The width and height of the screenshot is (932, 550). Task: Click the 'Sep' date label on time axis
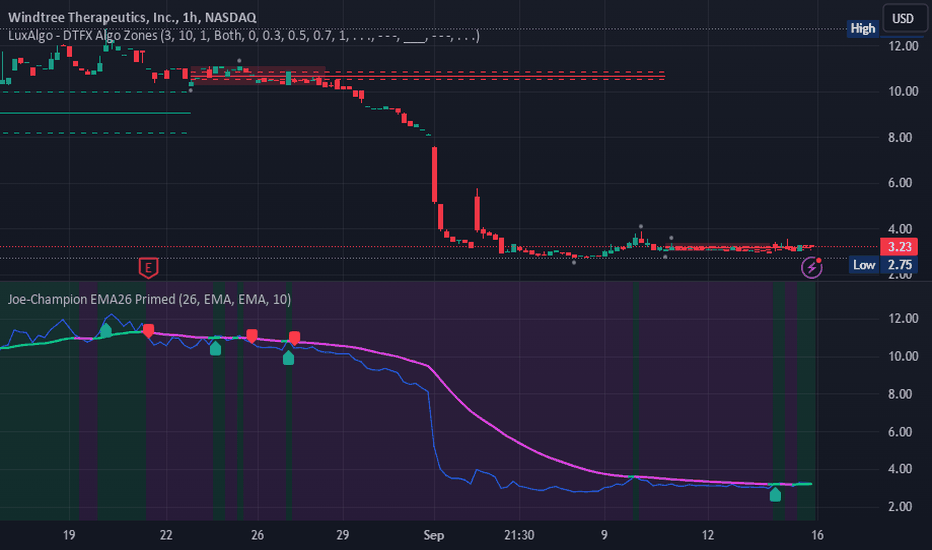click(x=434, y=535)
